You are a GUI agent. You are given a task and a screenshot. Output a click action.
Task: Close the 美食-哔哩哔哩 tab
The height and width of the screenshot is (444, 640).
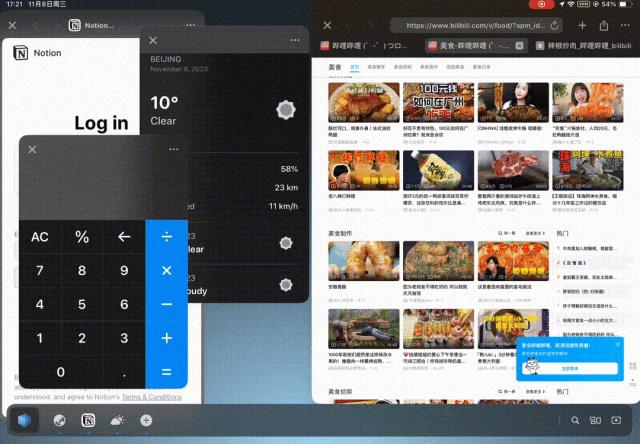[519, 46]
